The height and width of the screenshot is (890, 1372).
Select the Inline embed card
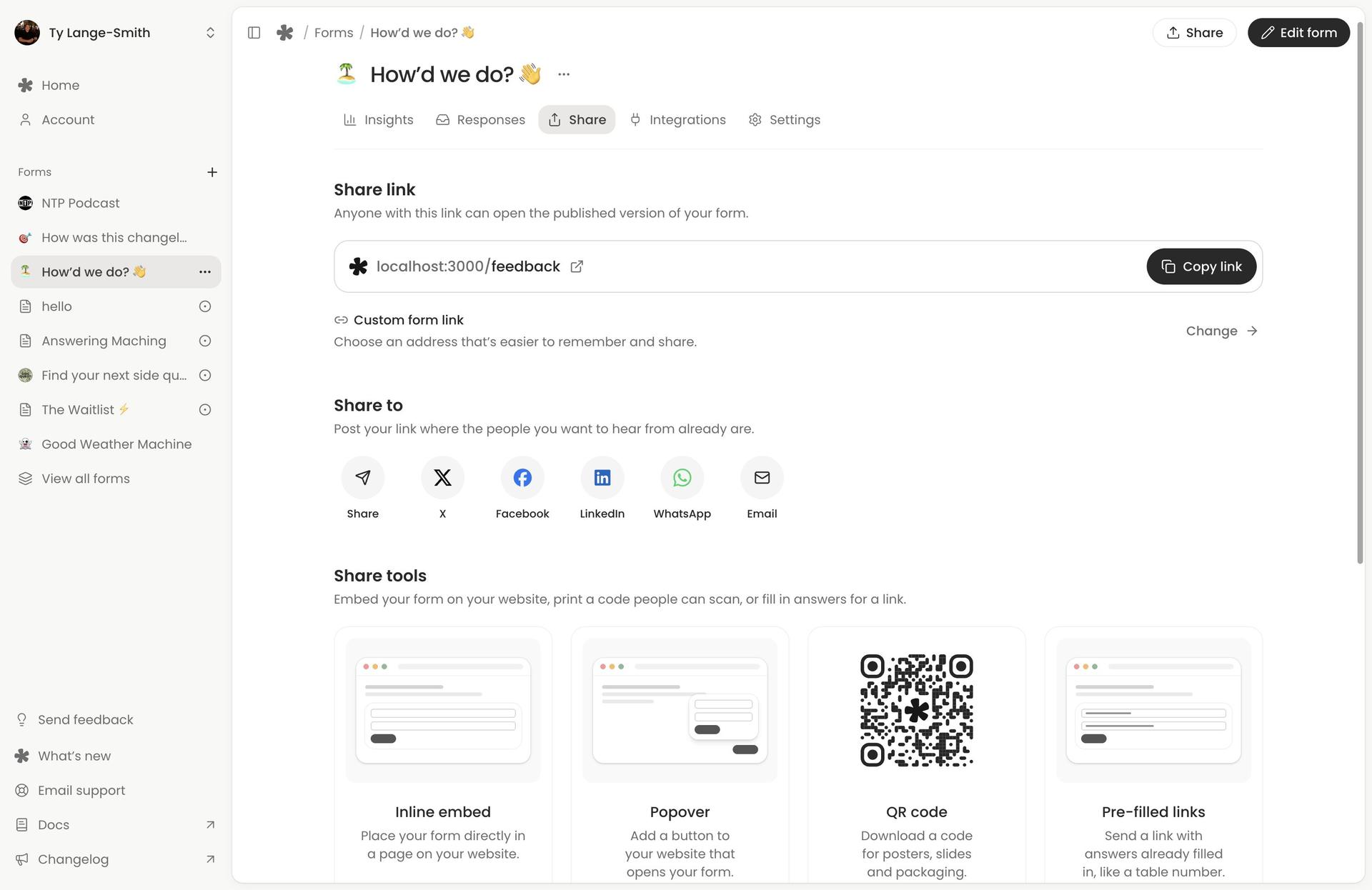click(x=443, y=755)
